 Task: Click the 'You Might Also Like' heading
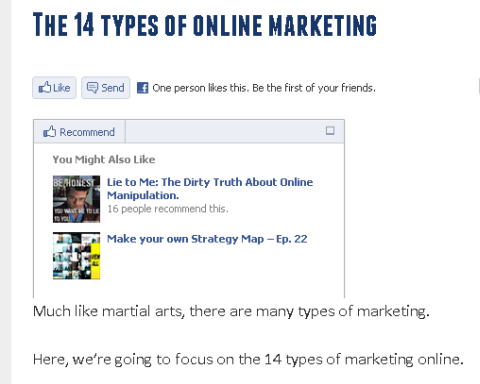[x=104, y=159]
